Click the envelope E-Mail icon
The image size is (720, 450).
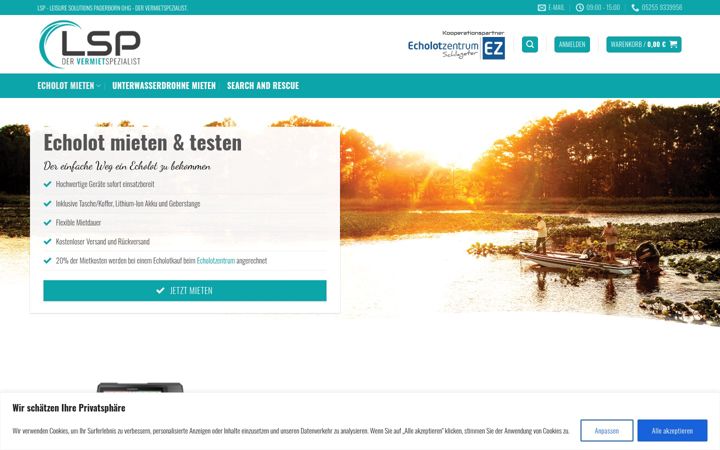tap(541, 7)
